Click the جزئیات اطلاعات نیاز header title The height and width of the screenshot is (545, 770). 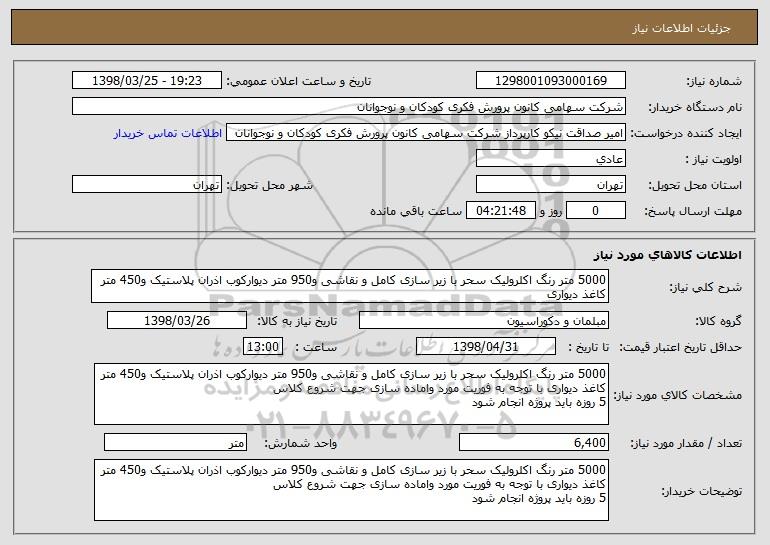pos(681,28)
